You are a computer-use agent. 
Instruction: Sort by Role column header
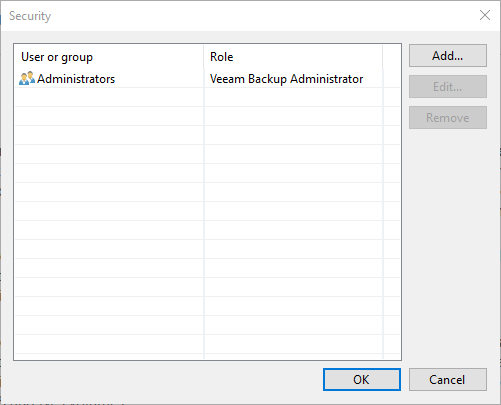coord(293,57)
